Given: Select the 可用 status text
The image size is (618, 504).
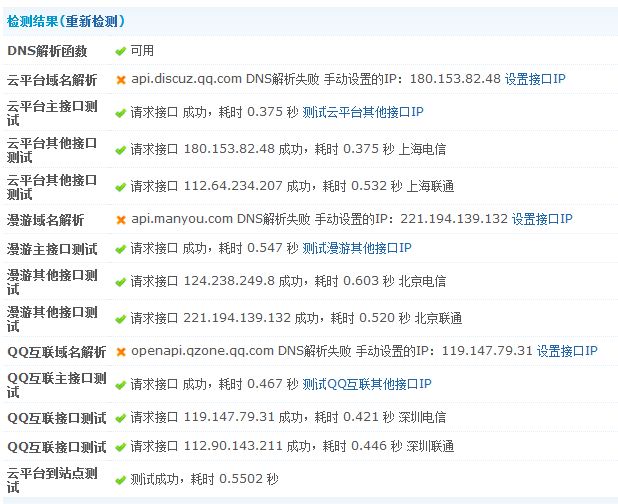Looking at the screenshot, I should tap(142, 50).
